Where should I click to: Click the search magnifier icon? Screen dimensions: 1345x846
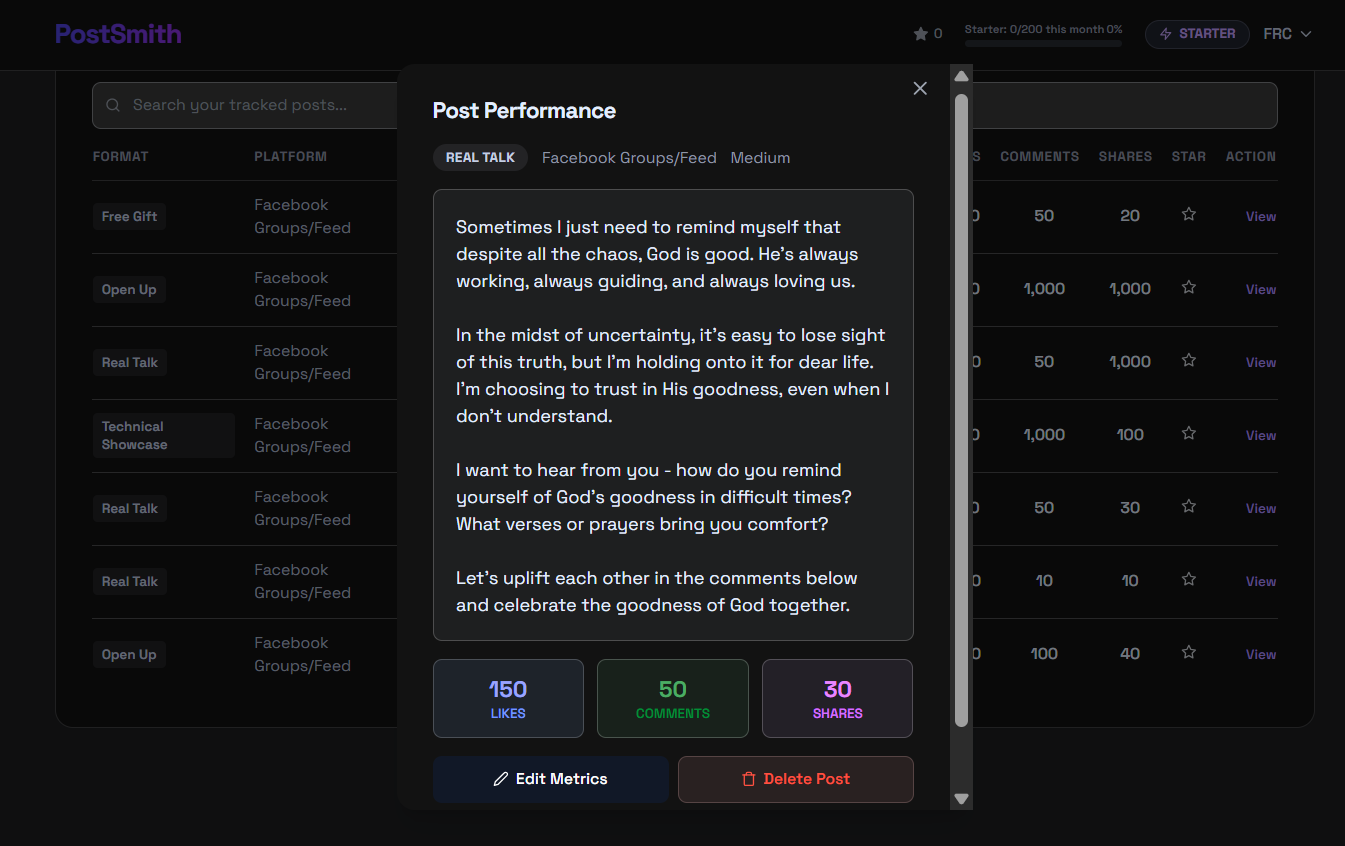pyautogui.click(x=113, y=105)
